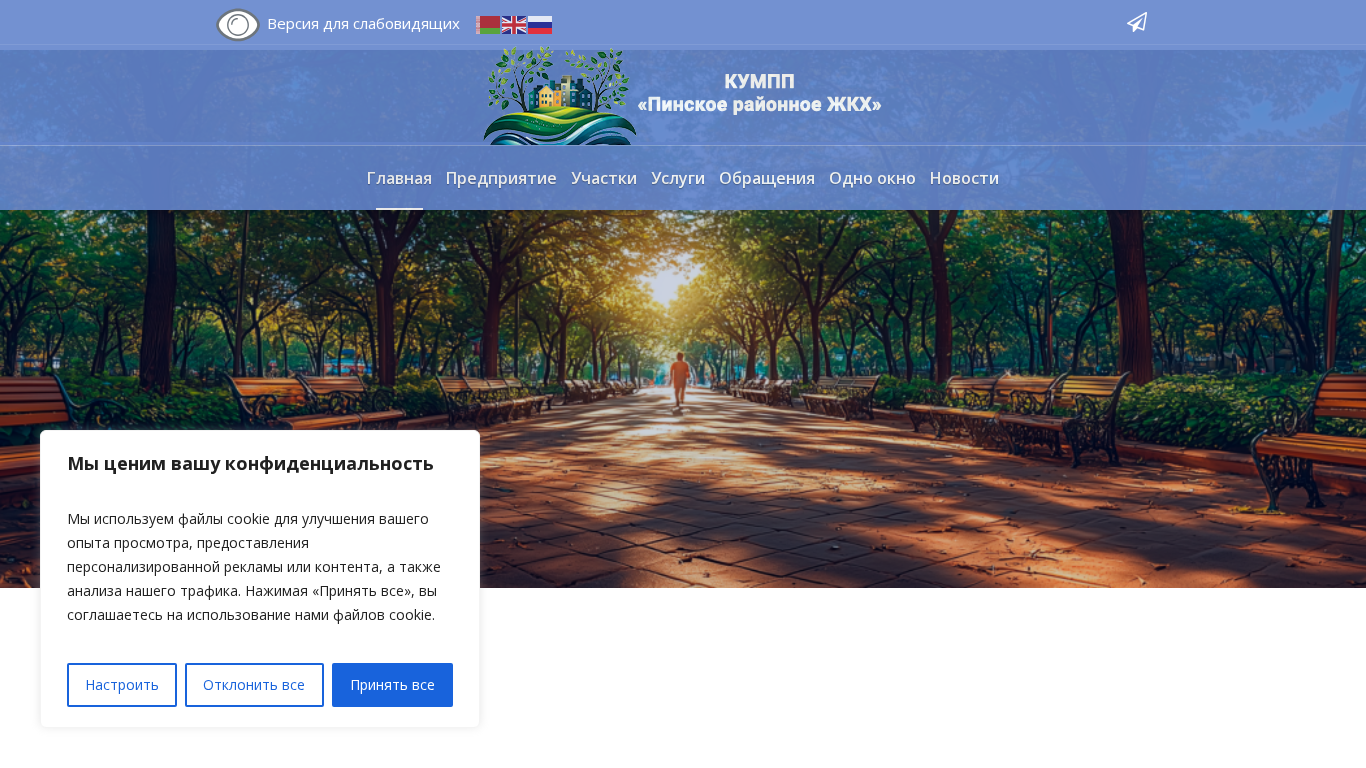Click Принять все to accept cookies
The width and height of the screenshot is (1366, 768).
(x=392, y=685)
